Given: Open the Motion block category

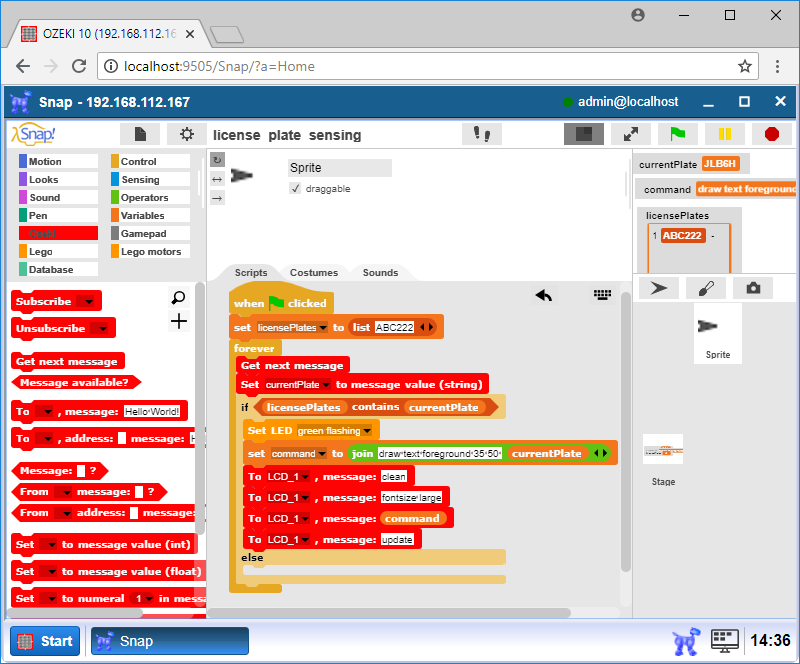Looking at the screenshot, I should click(x=58, y=161).
